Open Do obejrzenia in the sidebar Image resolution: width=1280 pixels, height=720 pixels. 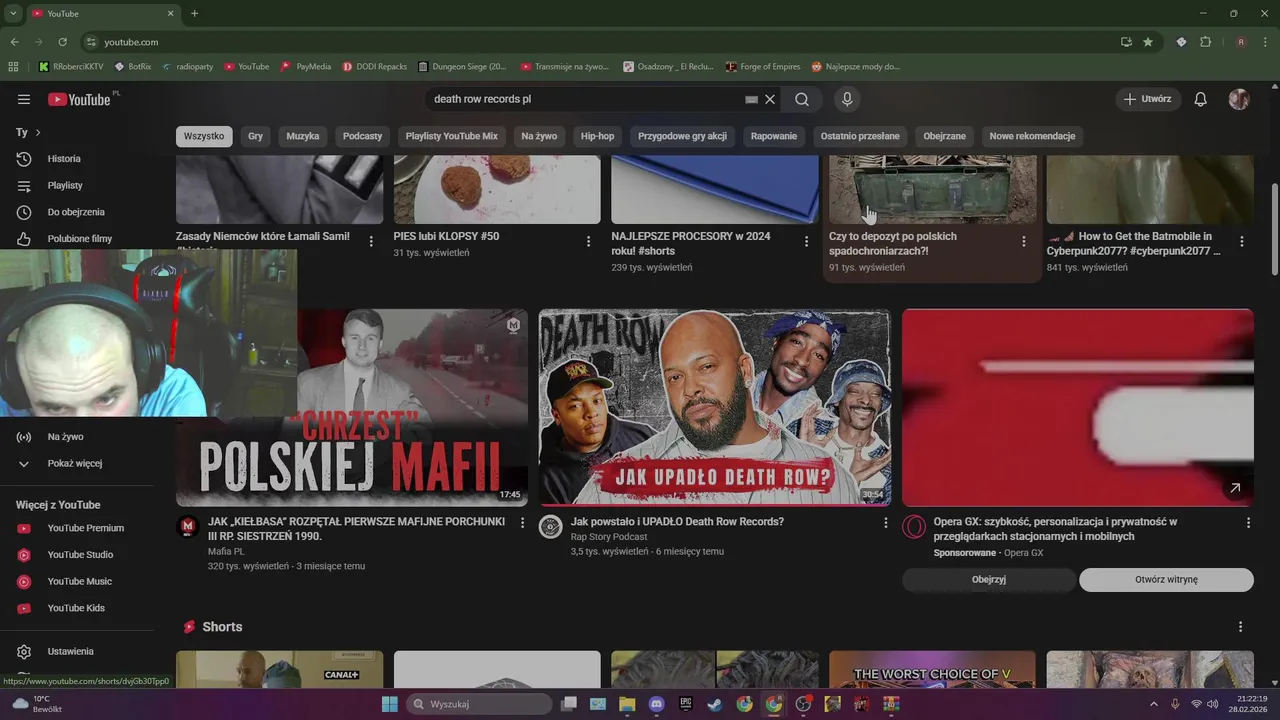pyautogui.click(x=77, y=212)
